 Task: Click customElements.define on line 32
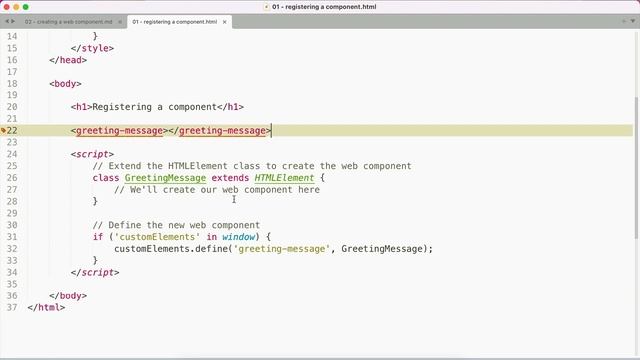point(171,249)
